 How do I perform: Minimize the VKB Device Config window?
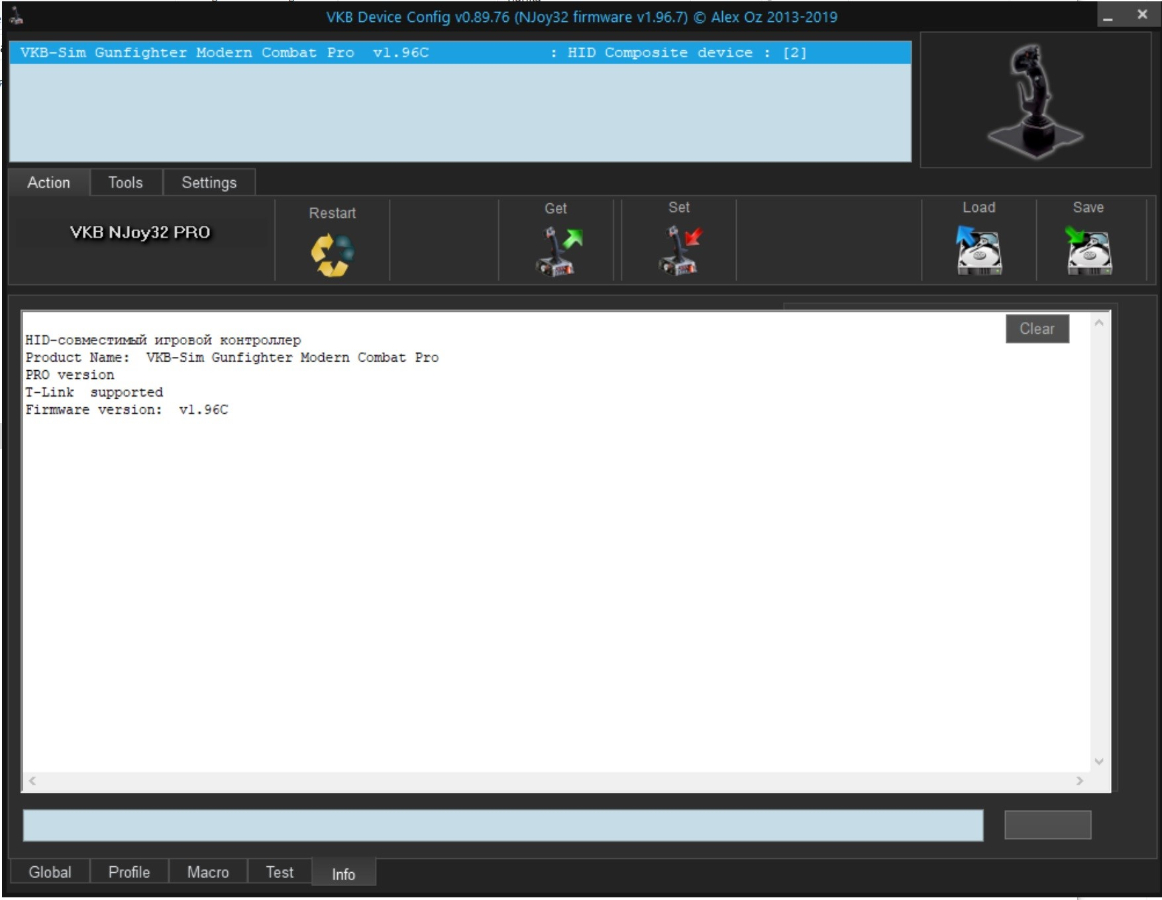click(x=1108, y=16)
